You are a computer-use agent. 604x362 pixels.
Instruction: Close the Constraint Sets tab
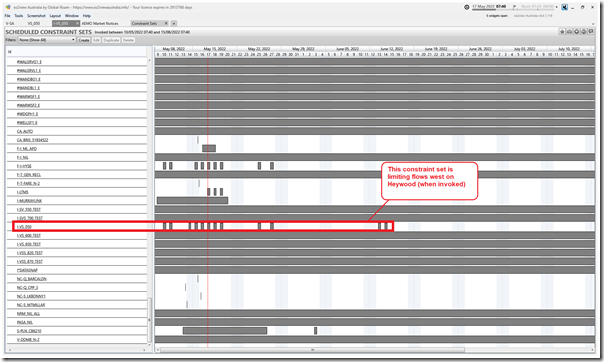(x=166, y=23)
